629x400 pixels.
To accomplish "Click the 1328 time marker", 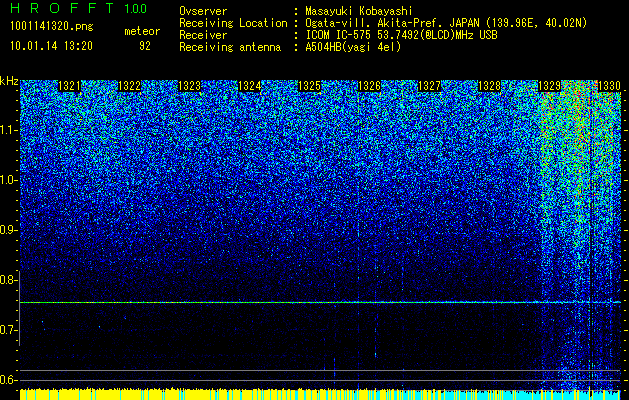I will [489, 86].
